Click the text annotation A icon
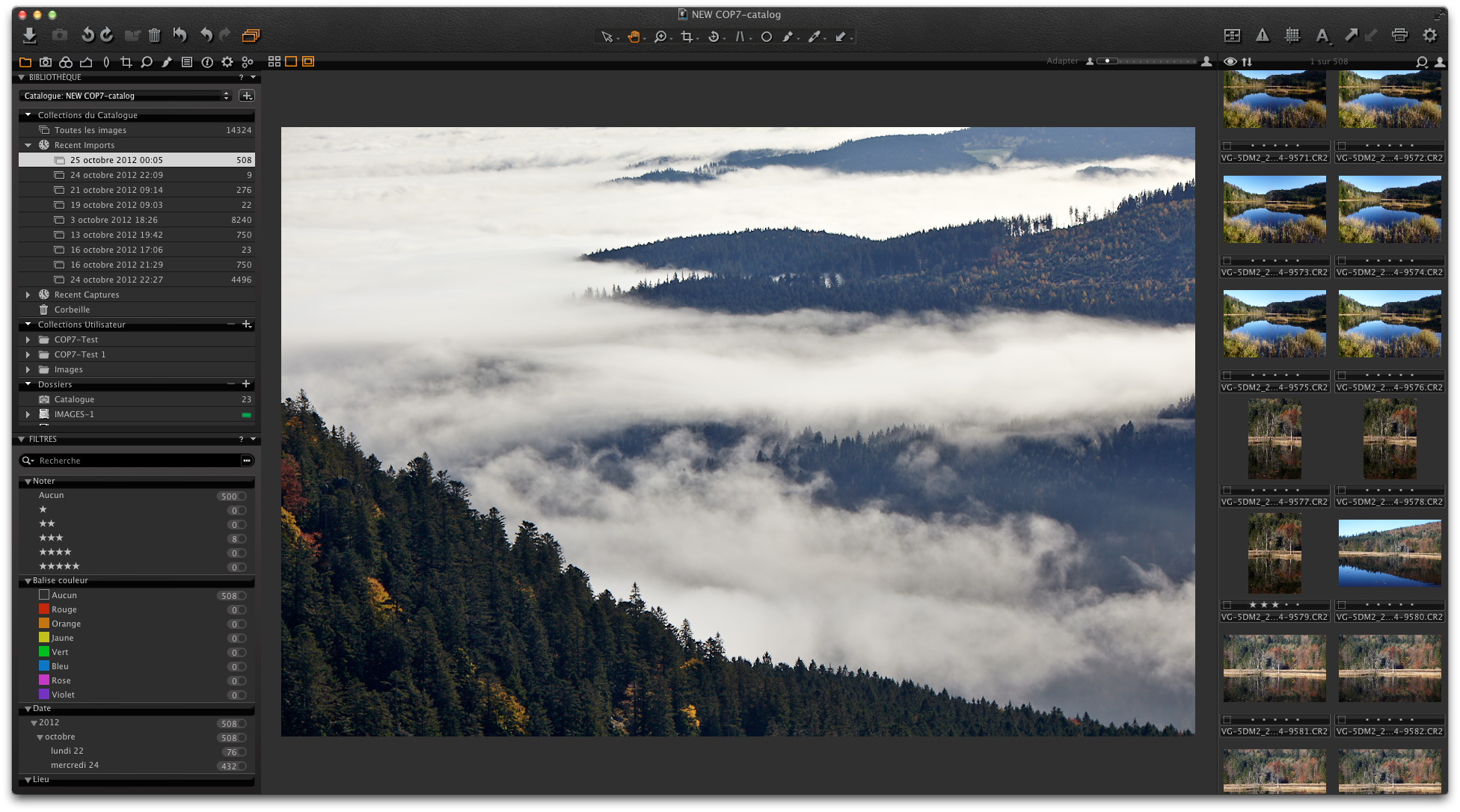This screenshot has width=1460, height=812. tap(1322, 35)
